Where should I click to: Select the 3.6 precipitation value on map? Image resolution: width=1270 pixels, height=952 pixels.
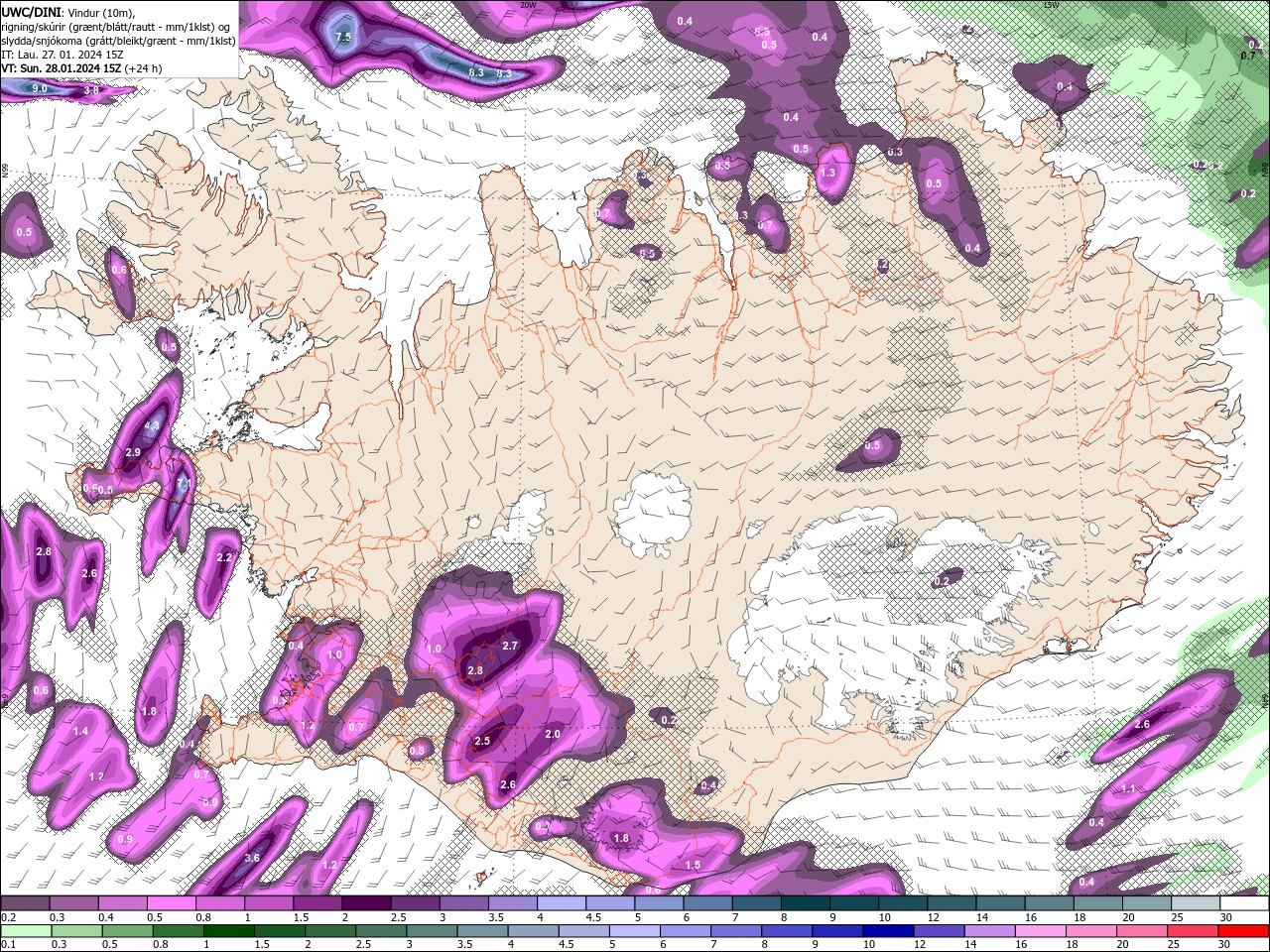pyautogui.click(x=251, y=859)
